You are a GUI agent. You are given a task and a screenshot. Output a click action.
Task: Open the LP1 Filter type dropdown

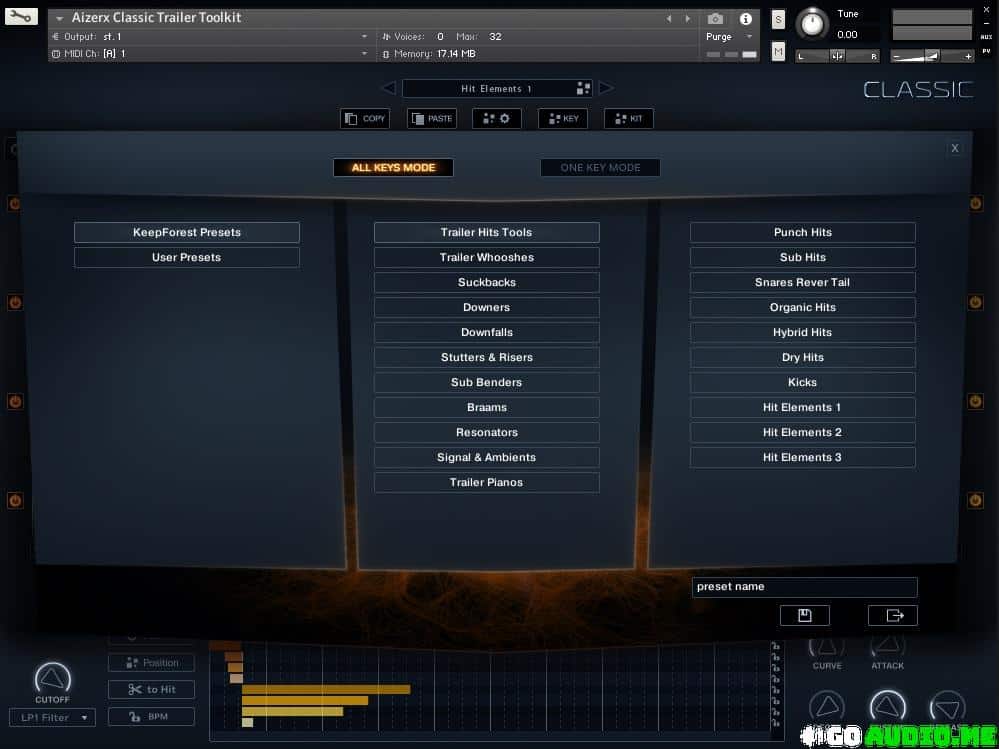click(52, 717)
